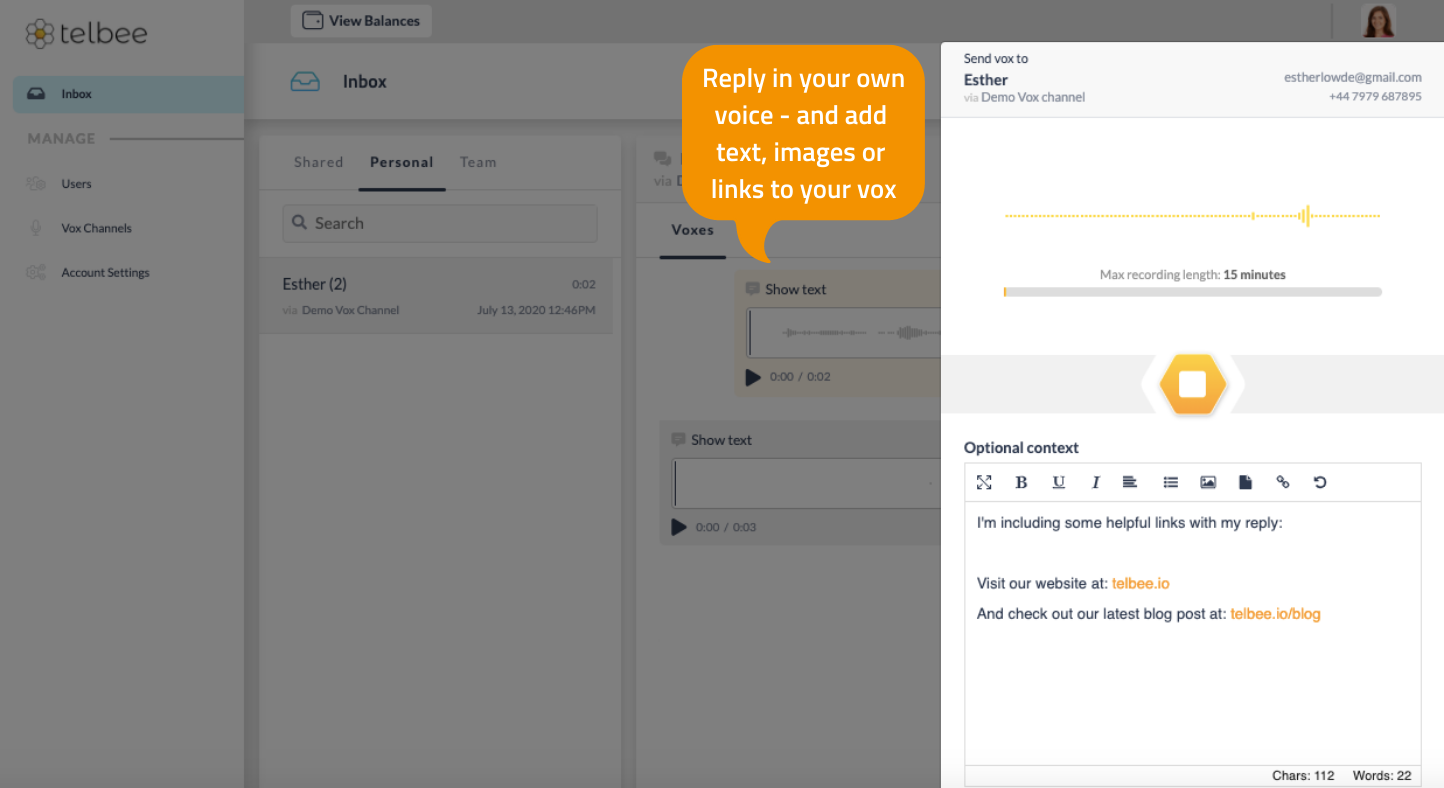Click the live recording waveform
The width and height of the screenshot is (1444, 788).
(1192, 215)
